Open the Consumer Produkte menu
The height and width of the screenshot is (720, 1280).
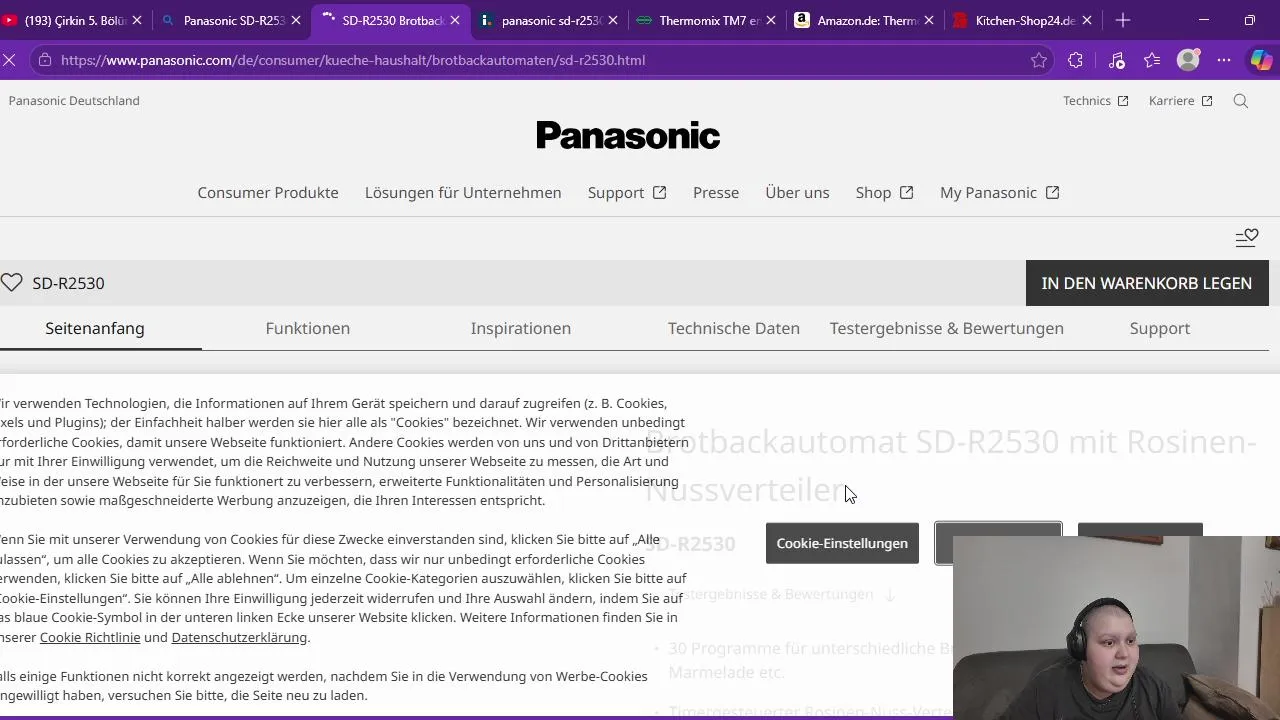[268, 192]
